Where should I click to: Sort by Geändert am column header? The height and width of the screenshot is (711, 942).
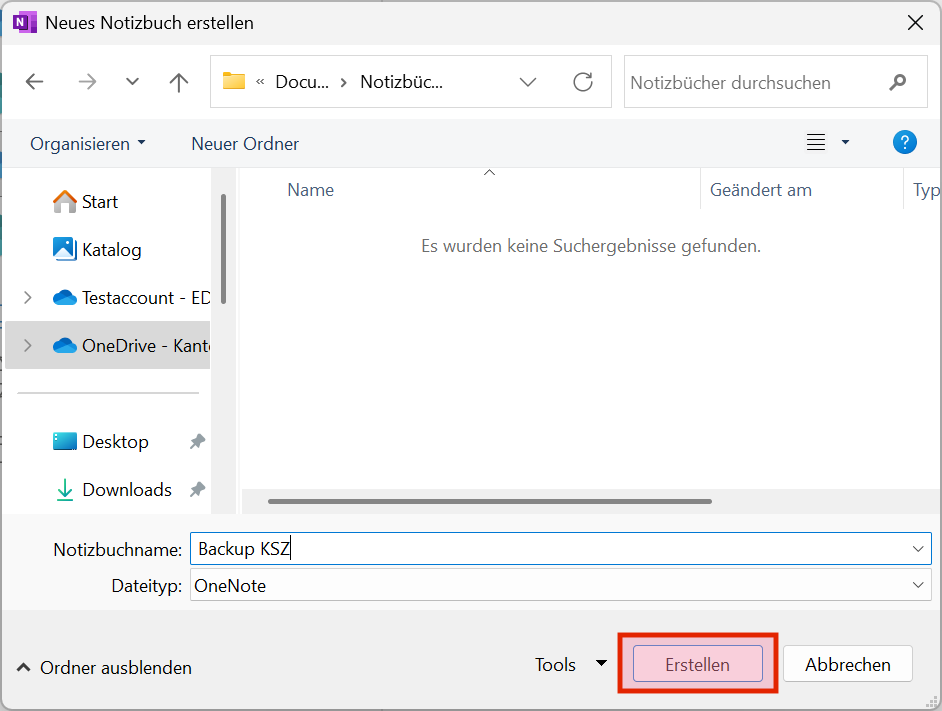click(x=761, y=190)
